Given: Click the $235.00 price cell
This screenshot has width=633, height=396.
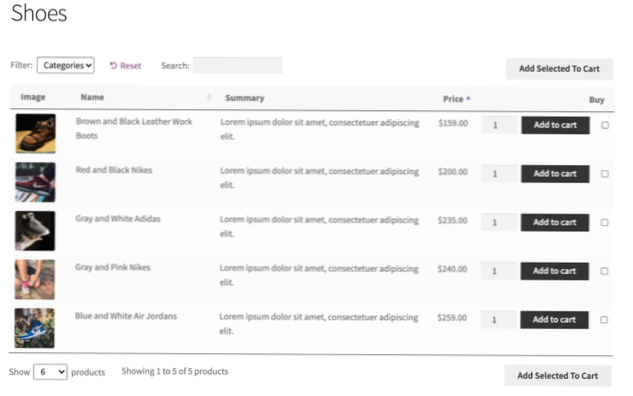Looking at the screenshot, I should 453,220.
